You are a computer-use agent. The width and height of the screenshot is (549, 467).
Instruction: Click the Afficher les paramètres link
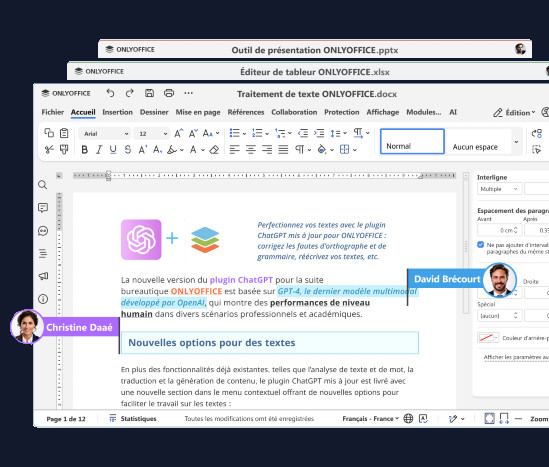point(516,357)
